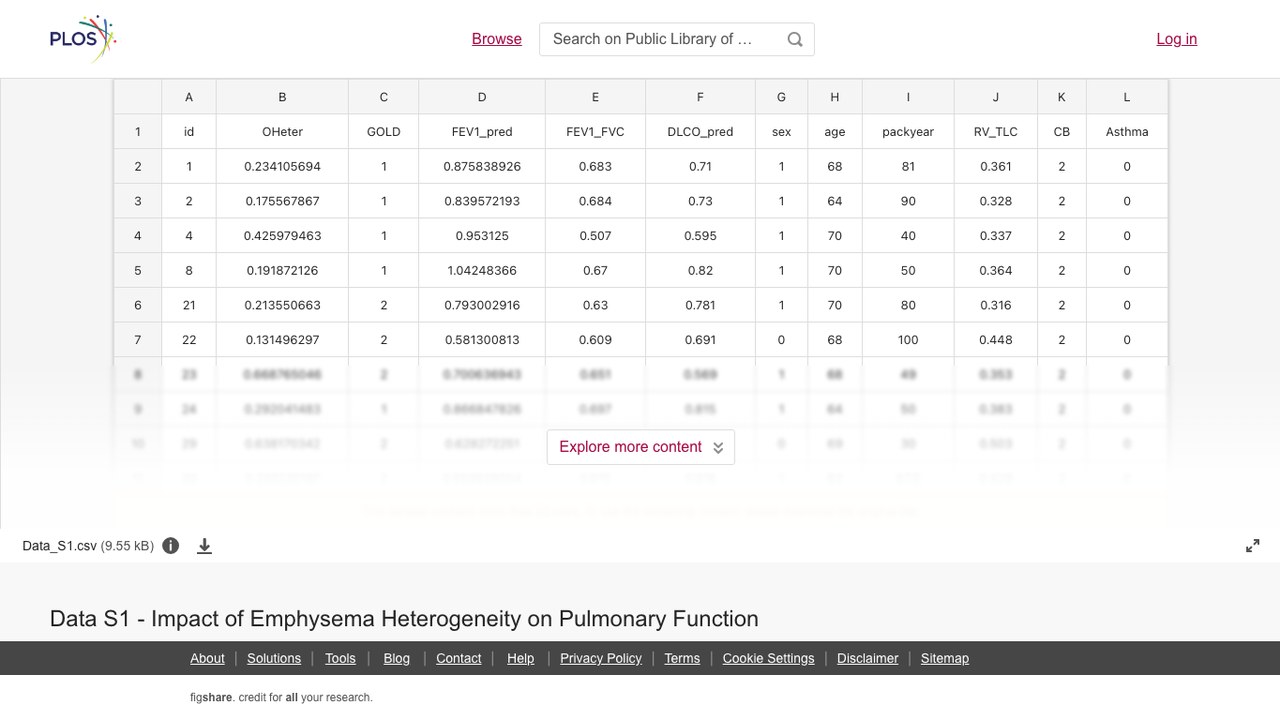Open the Browse link
The width and height of the screenshot is (1280, 720).
(497, 39)
